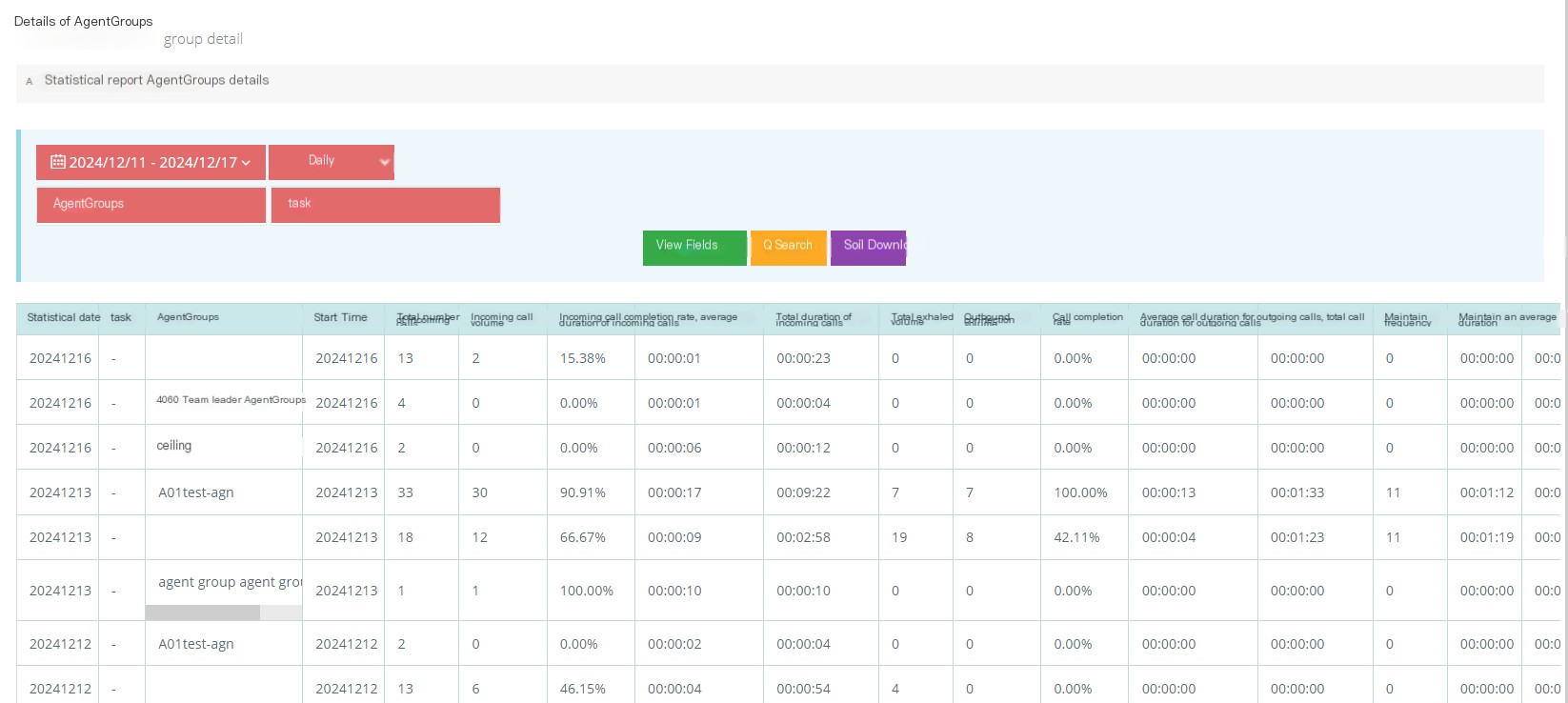Click the Call completion rate column header

click(x=1087, y=319)
